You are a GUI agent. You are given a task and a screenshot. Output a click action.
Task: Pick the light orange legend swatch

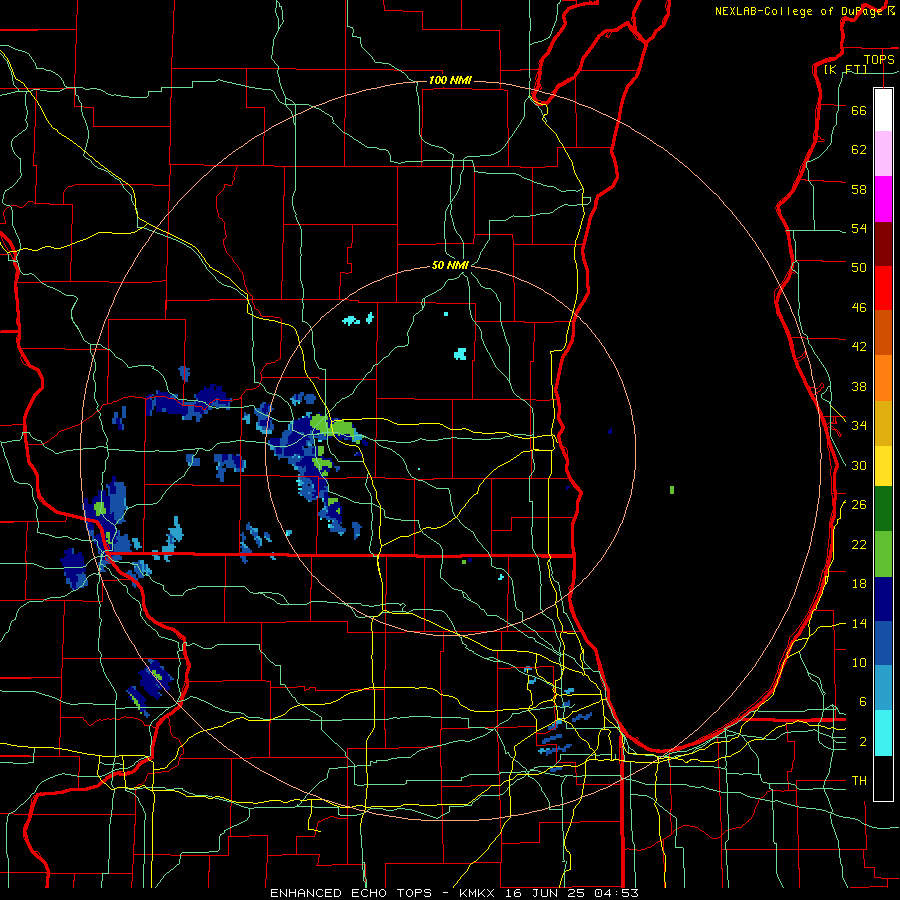[x=883, y=378]
